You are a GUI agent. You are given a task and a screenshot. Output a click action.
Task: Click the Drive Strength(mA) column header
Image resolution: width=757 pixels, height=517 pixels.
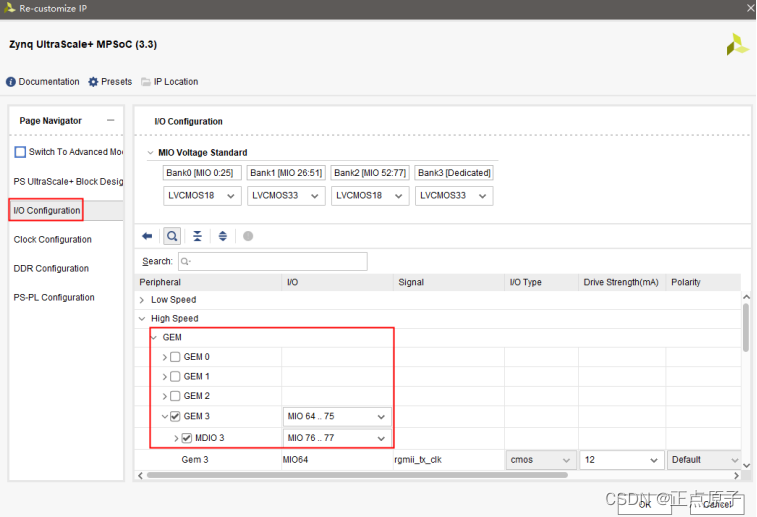click(x=622, y=282)
